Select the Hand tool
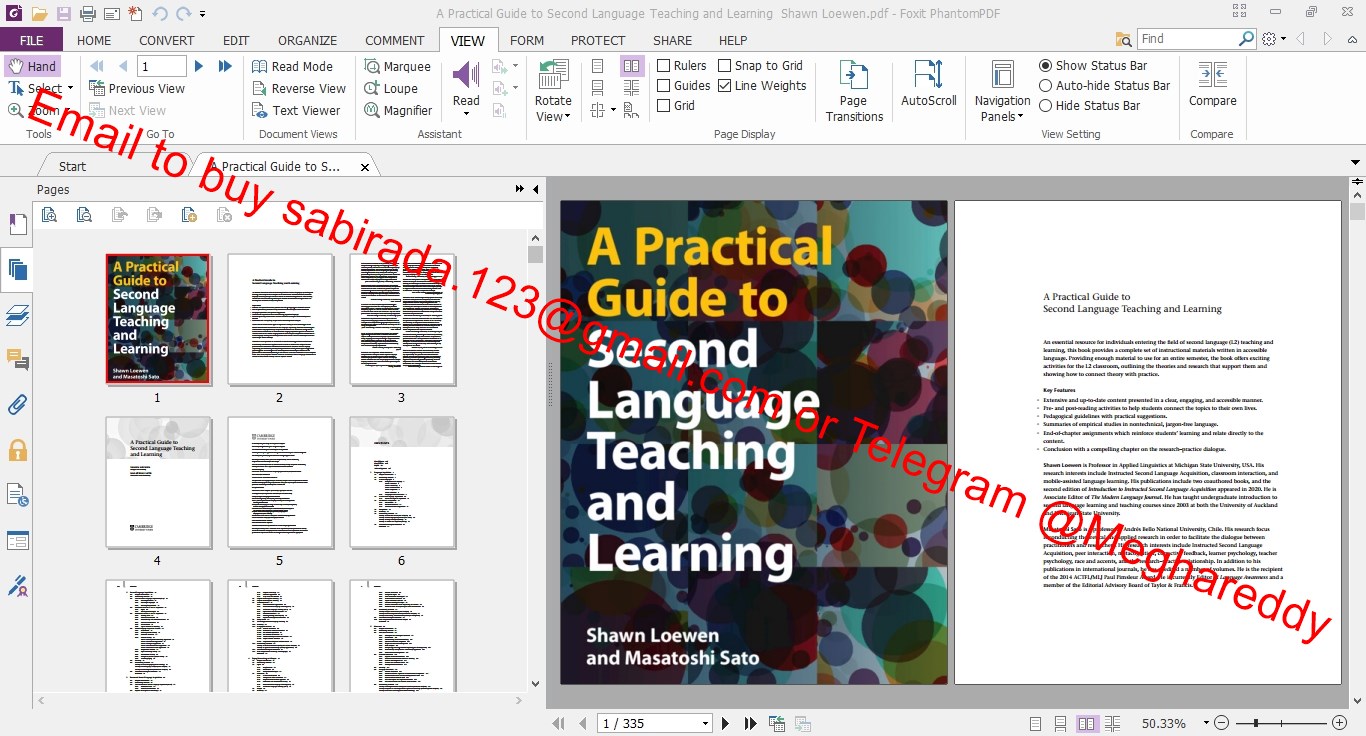This screenshot has height=736, width=1366. (x=32, y=66)
